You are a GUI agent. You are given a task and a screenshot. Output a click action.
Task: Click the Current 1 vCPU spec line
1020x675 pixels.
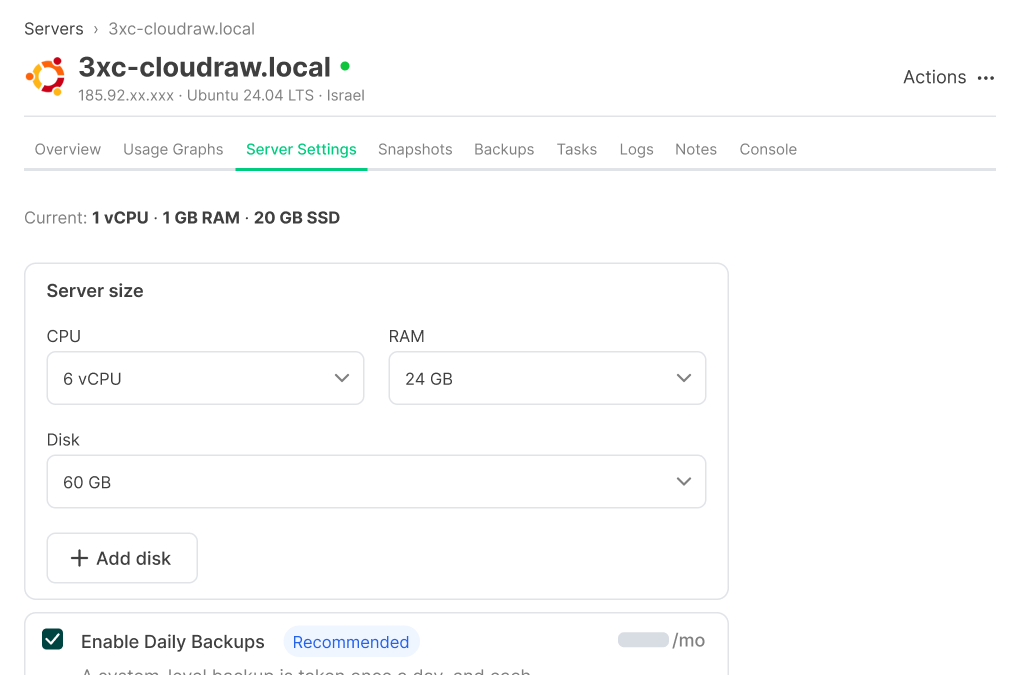(x=182, y=218)
